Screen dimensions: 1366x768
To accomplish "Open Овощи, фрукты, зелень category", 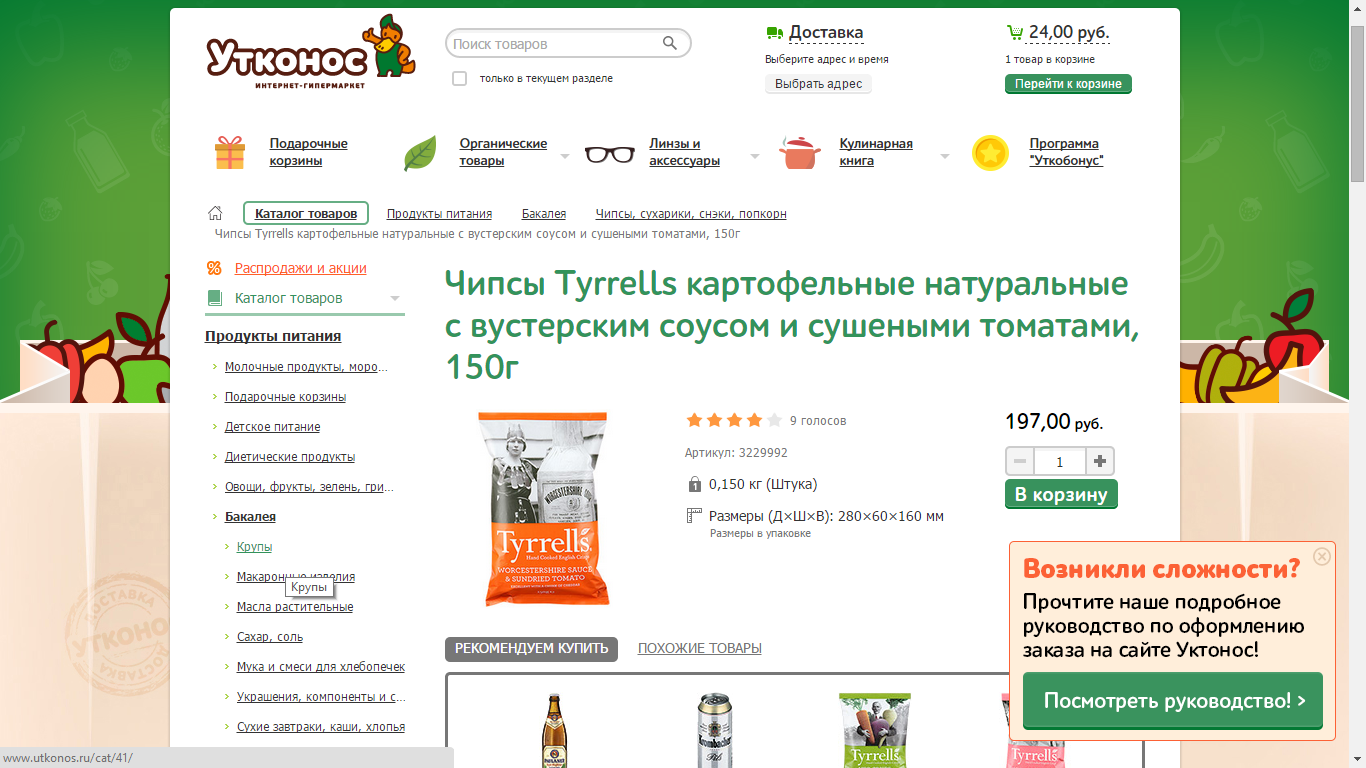I will click(x=309, y=487).
